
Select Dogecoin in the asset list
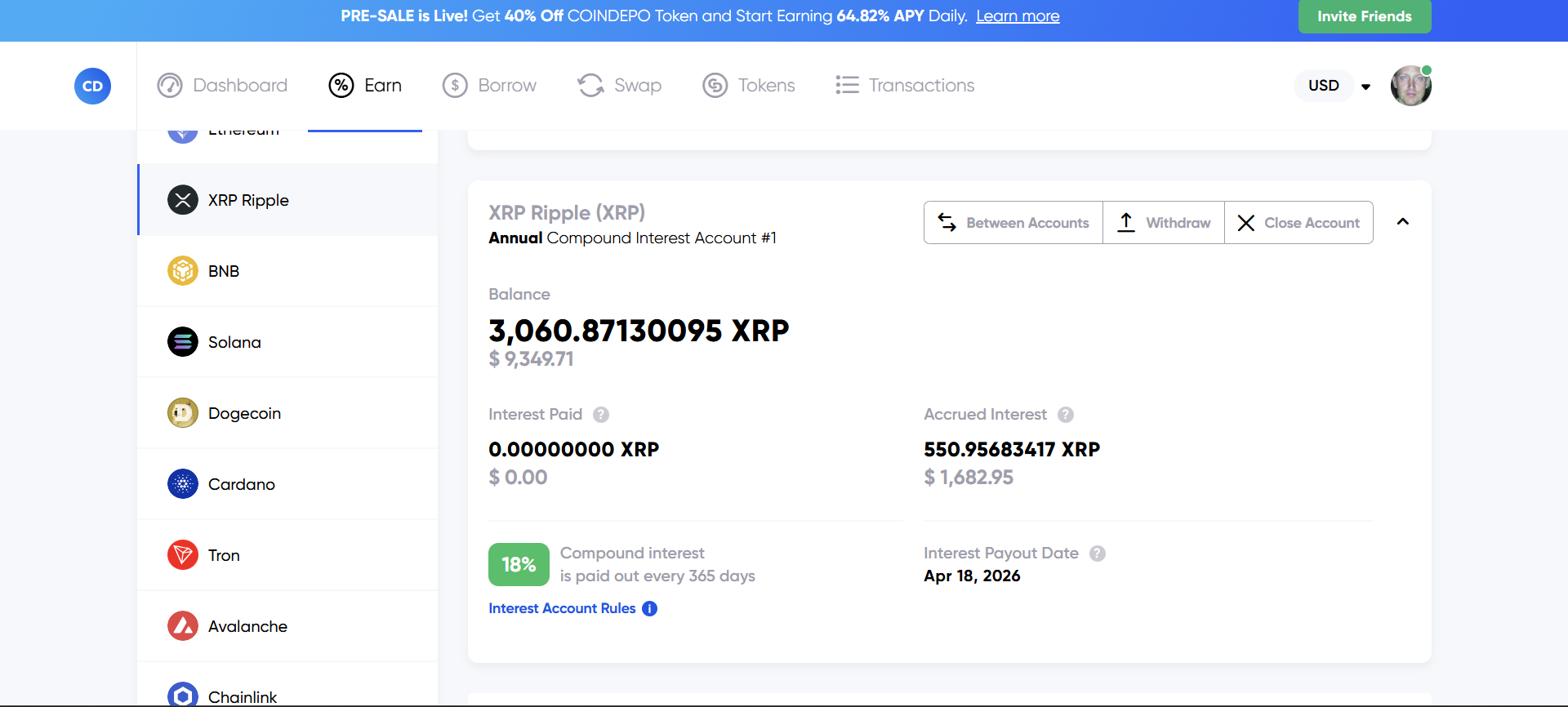coord(288,413)
